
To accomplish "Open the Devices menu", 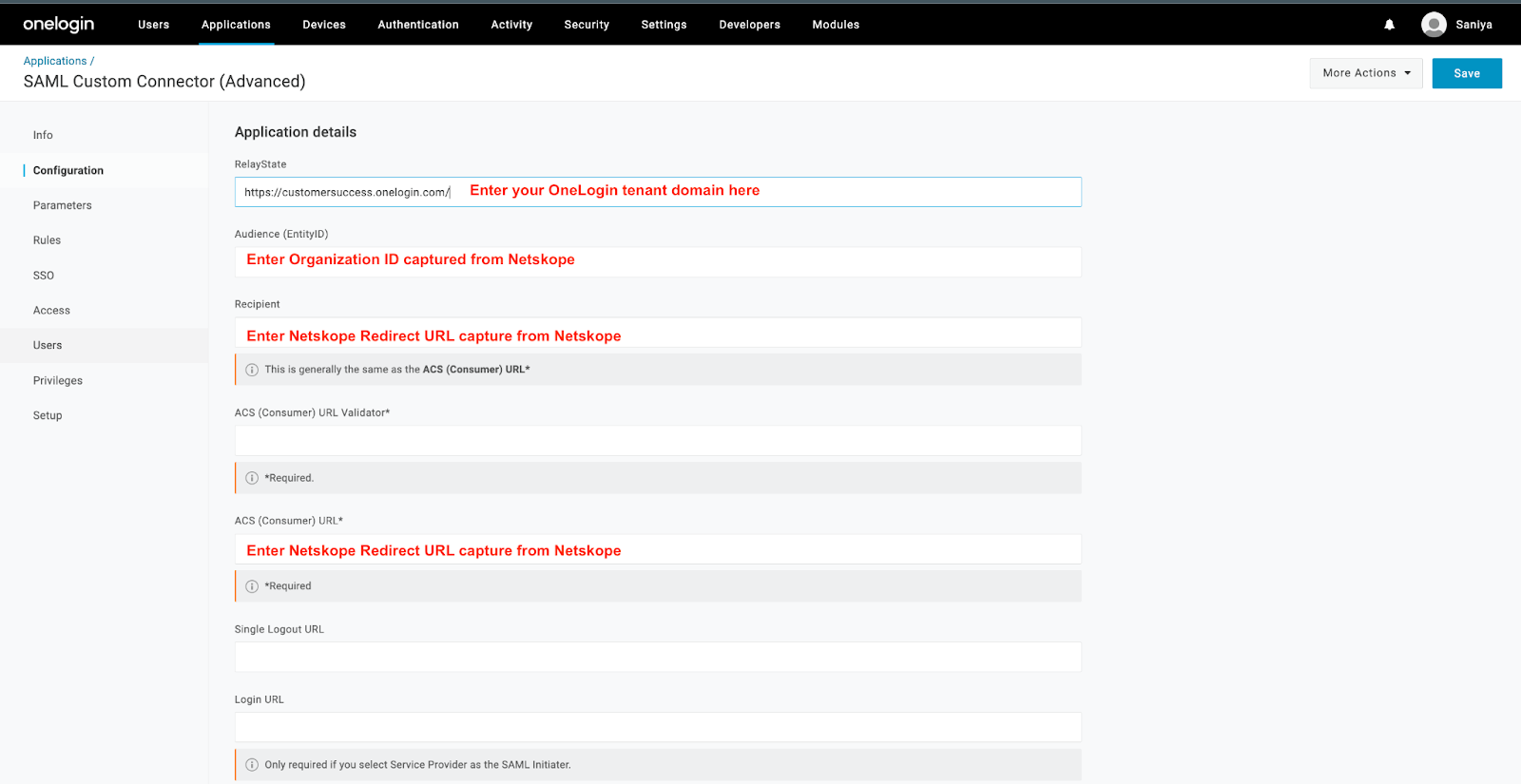I will 324,25.
